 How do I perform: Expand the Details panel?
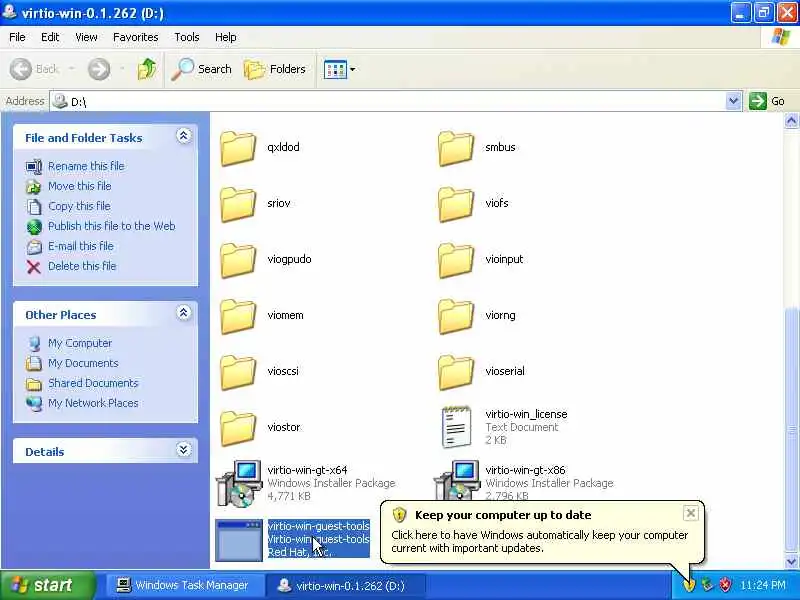point(184,449)
